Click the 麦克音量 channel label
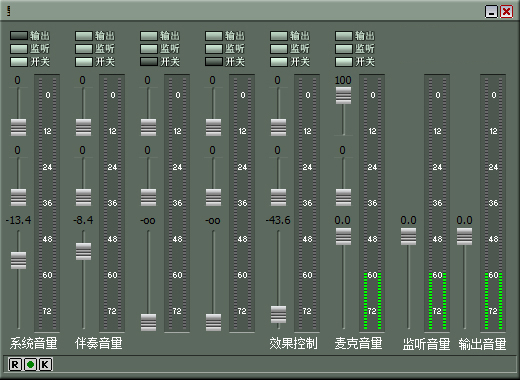The width and height of the screenshot is (520, 380). (358, 343)
